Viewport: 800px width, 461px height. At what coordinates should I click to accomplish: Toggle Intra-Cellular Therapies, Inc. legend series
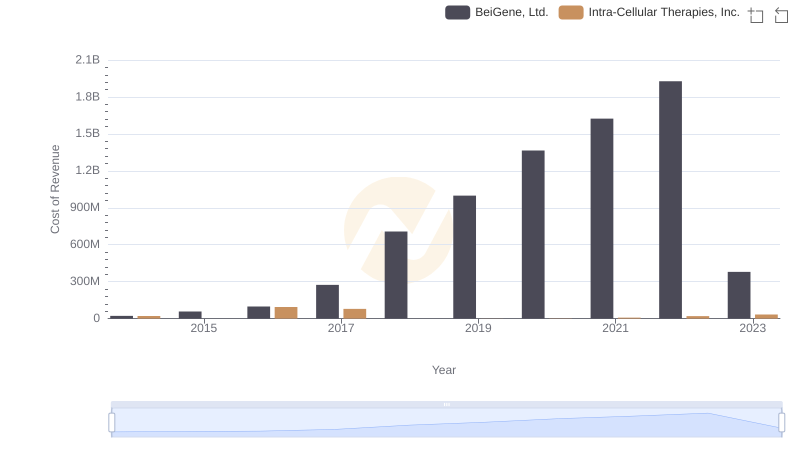[649, 12]
